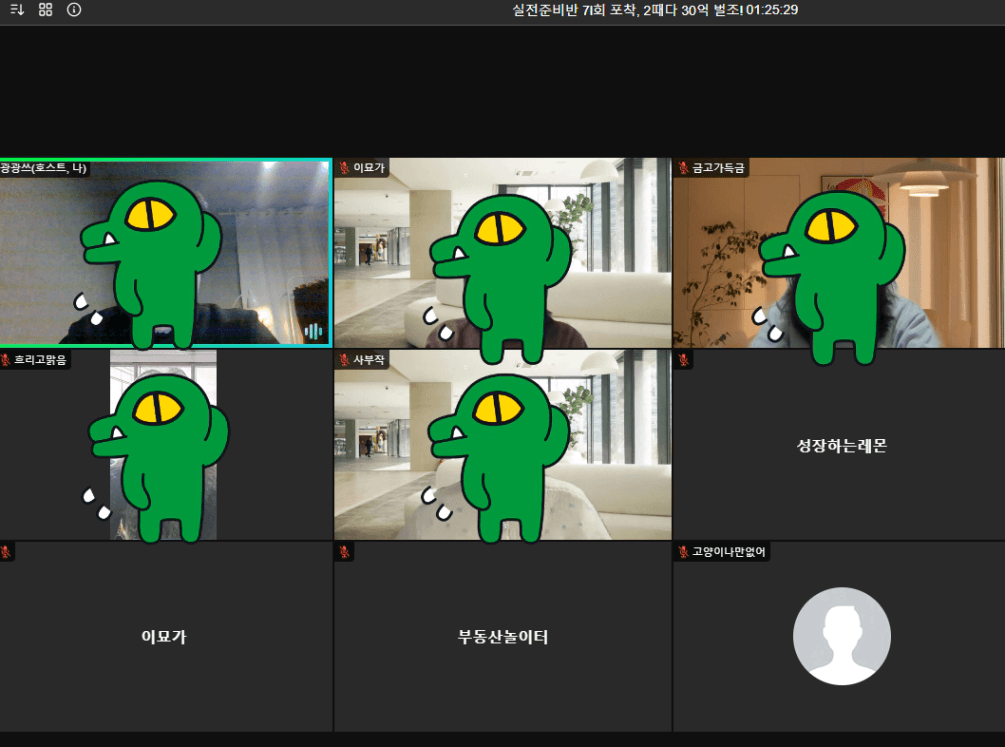Click the 성장하는레몬 name in camera-off tile

click(840, 446)
